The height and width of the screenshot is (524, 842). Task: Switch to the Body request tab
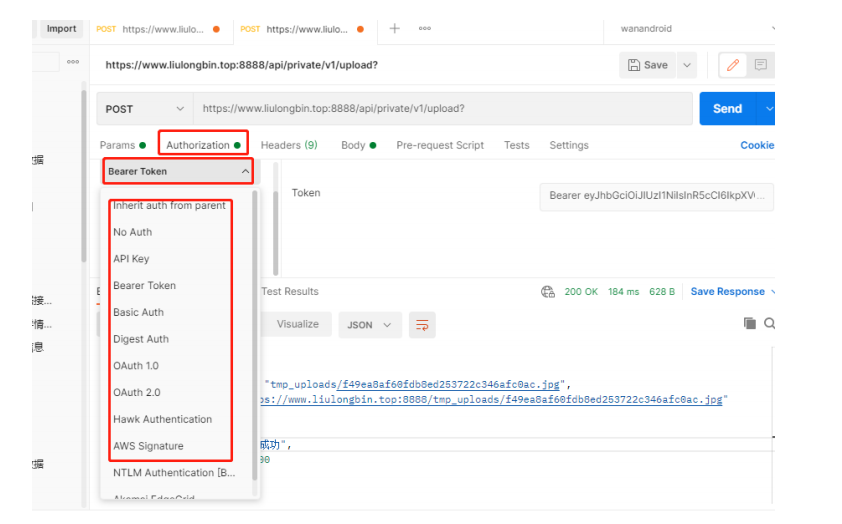(x=359, y=145)
